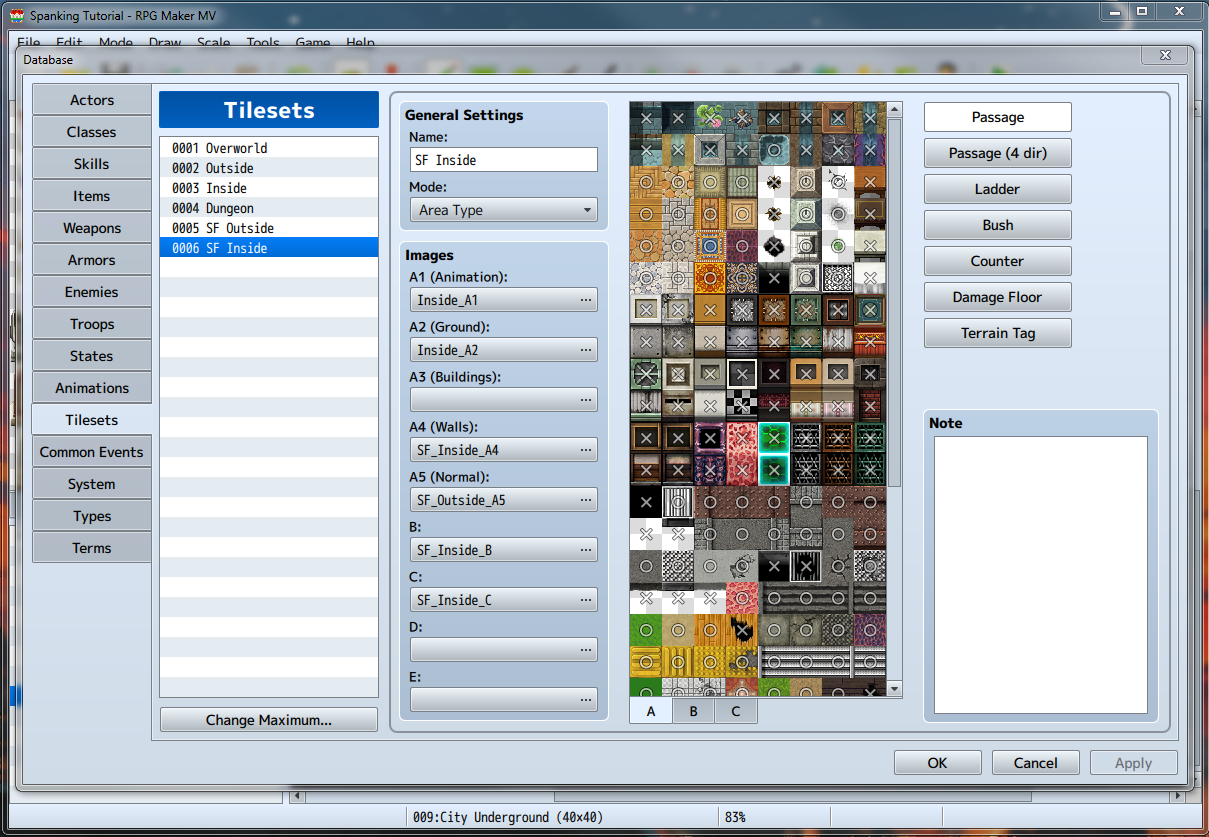Open the Help menu
1209x837 pixels.
(x=361, y=43)
